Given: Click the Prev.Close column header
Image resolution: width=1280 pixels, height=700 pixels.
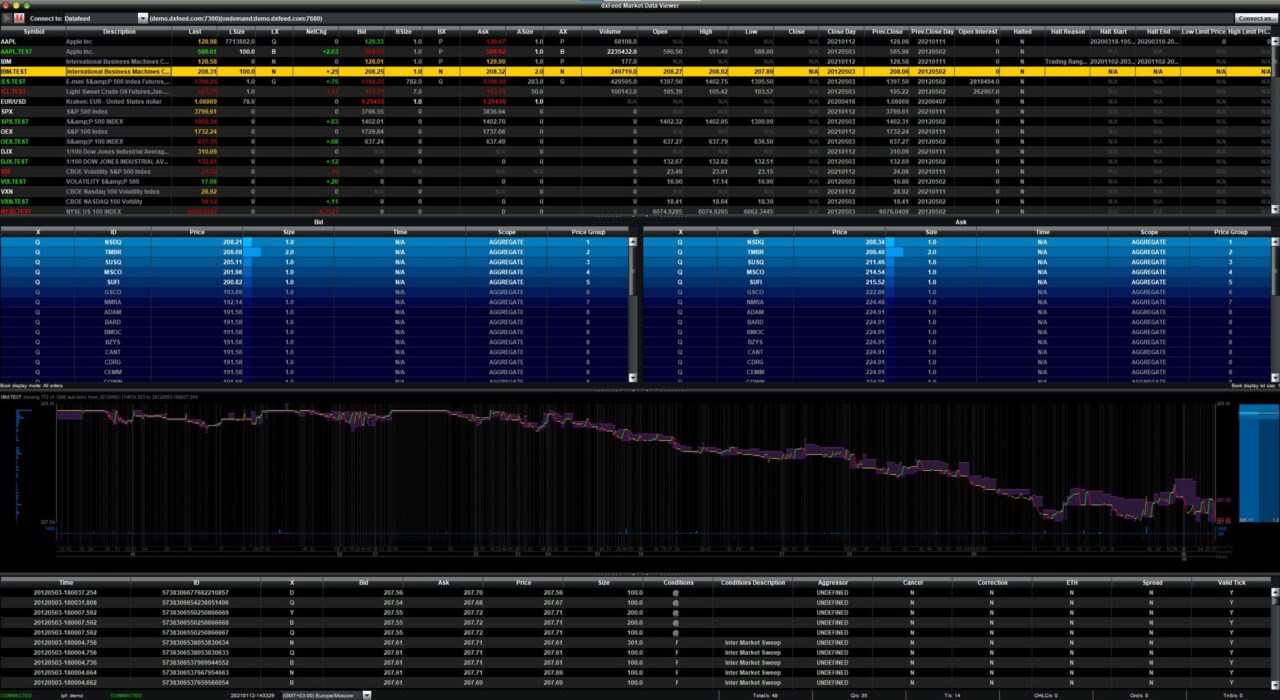Looking at the screenshot, I should coord(889,31).
